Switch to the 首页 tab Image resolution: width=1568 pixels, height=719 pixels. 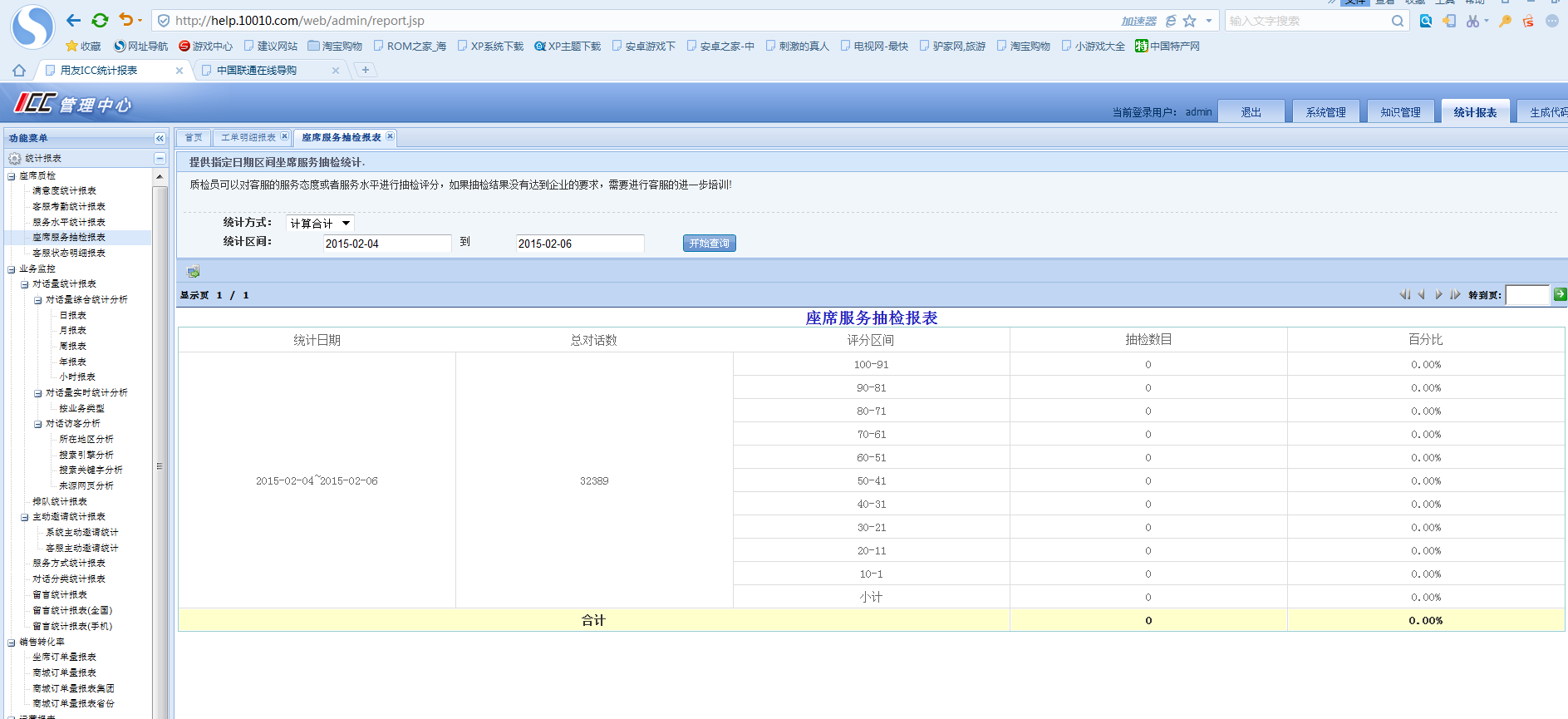[x=194, y=137]
